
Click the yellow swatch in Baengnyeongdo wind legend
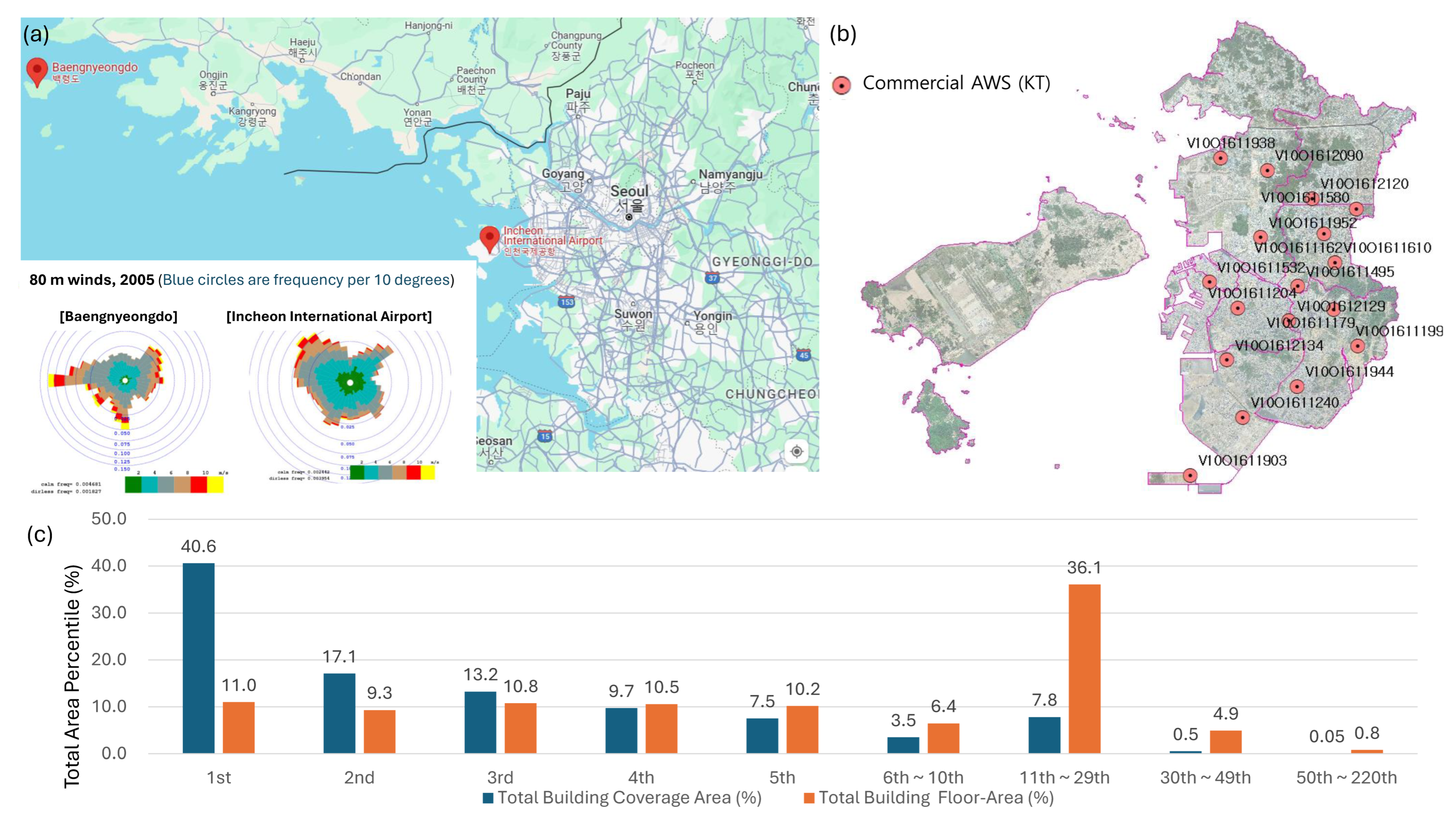click(215, 484)
